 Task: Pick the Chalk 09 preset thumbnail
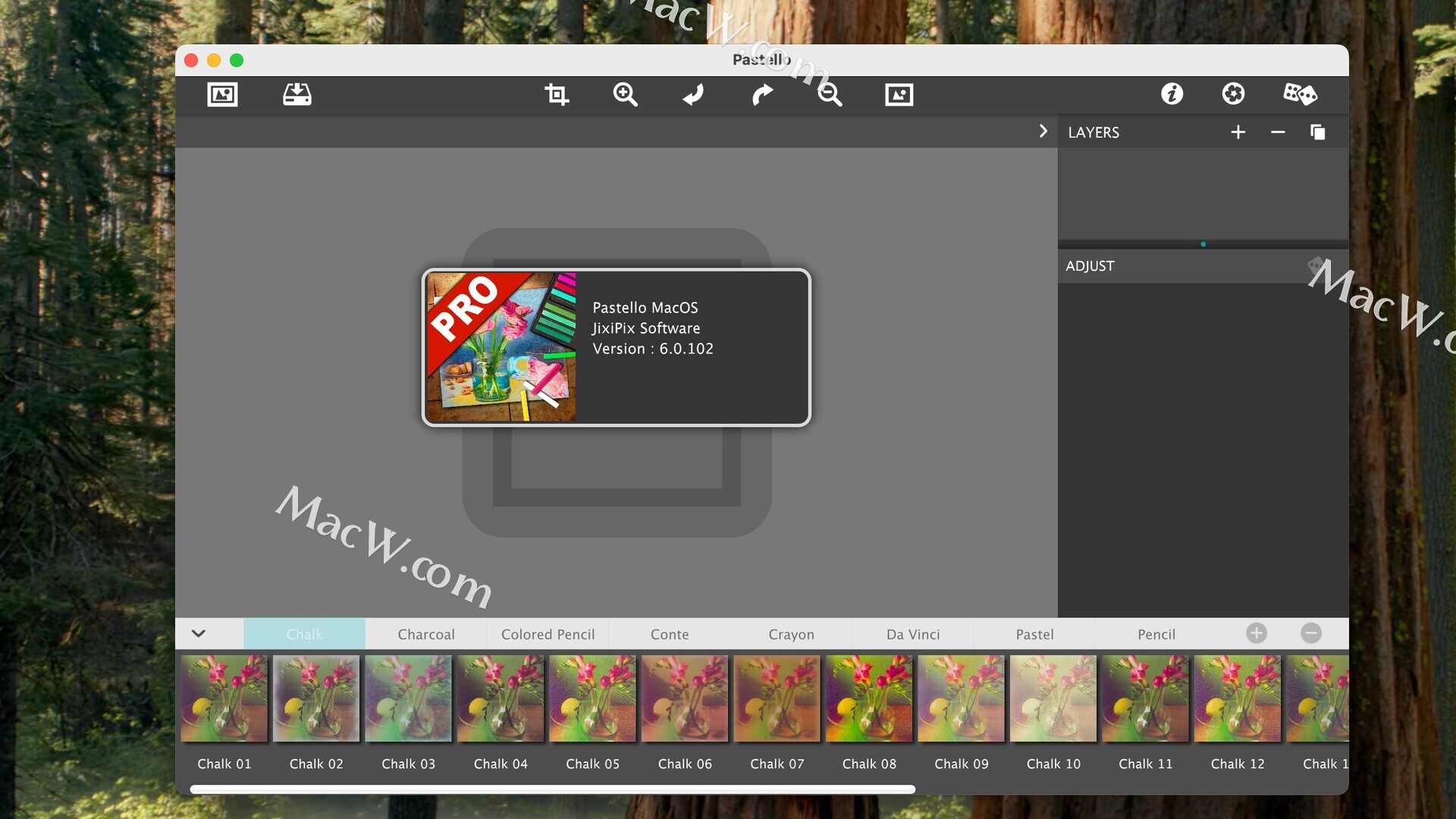[x=961, y=698]
